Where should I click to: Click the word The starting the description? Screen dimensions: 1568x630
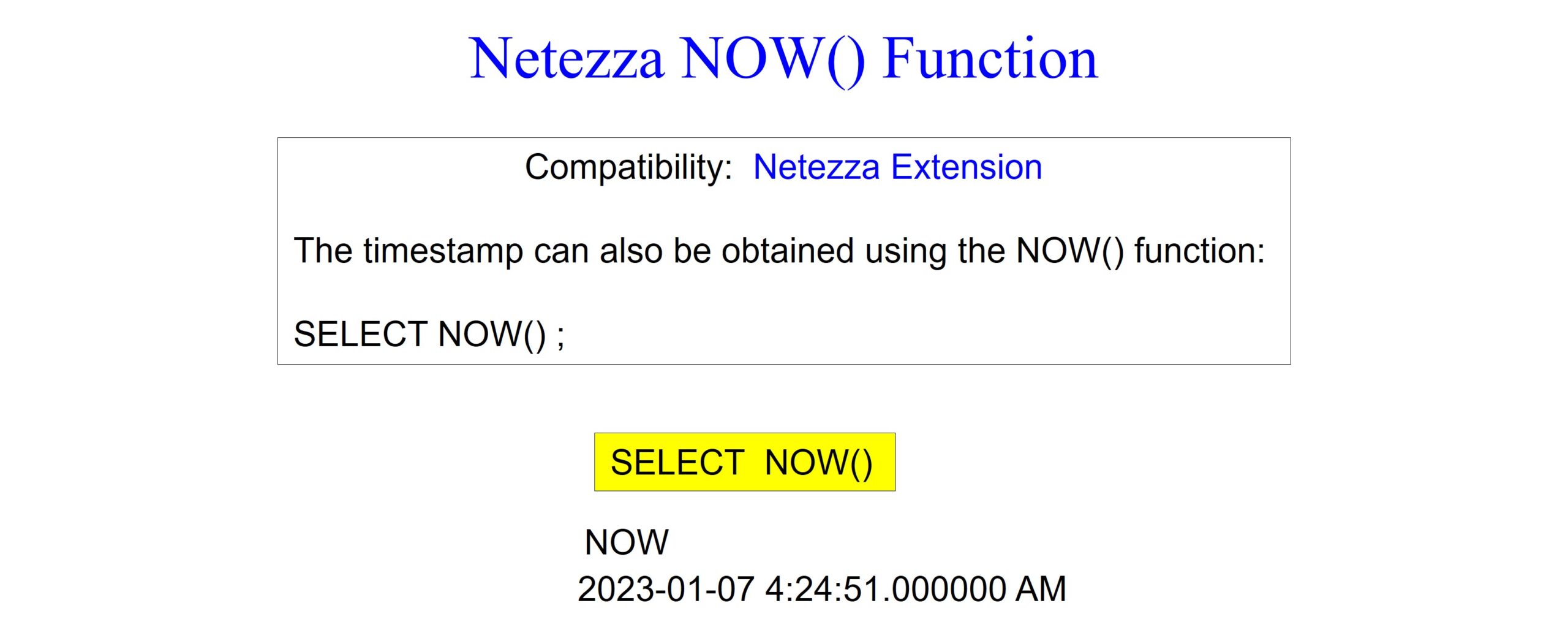click(x=323, y=251)
